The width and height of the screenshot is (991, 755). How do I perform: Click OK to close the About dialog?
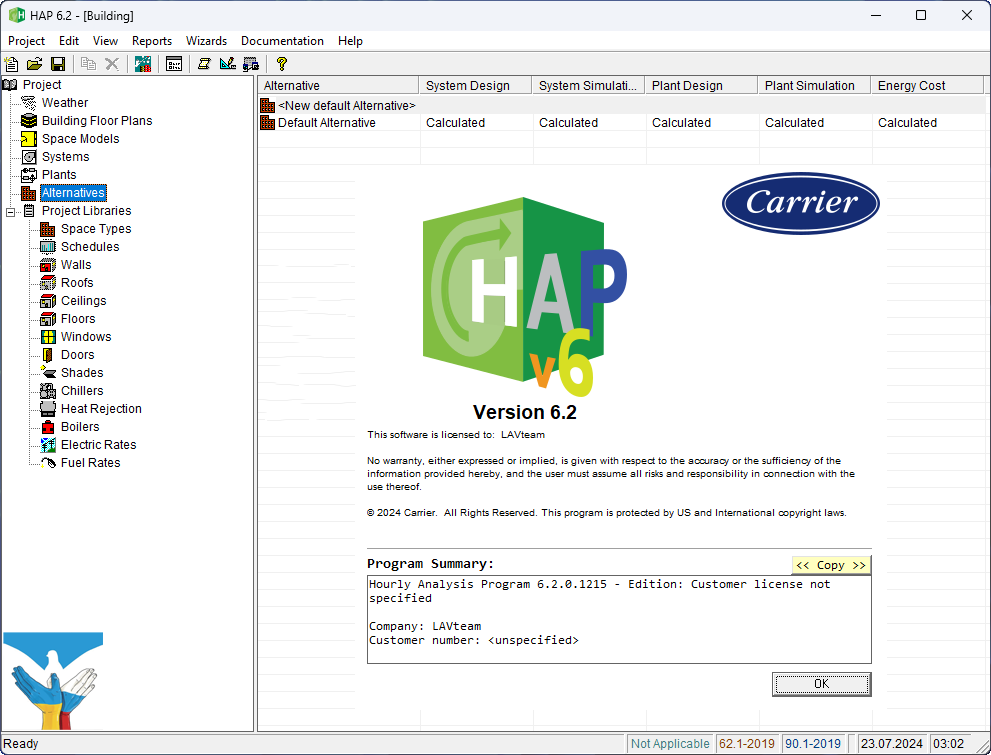click(x=822, y=684)
